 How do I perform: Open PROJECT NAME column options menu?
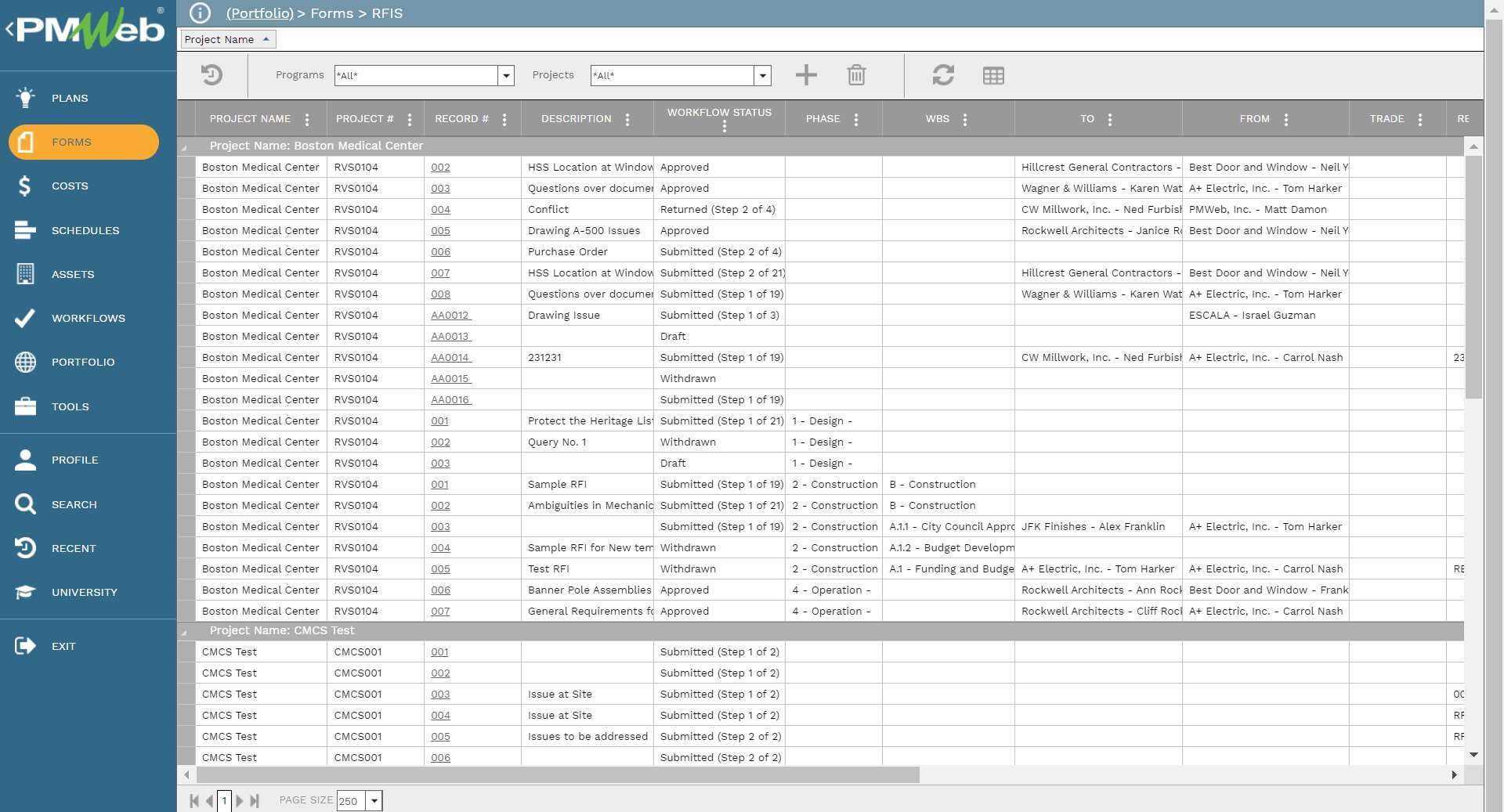click(307, 120)
